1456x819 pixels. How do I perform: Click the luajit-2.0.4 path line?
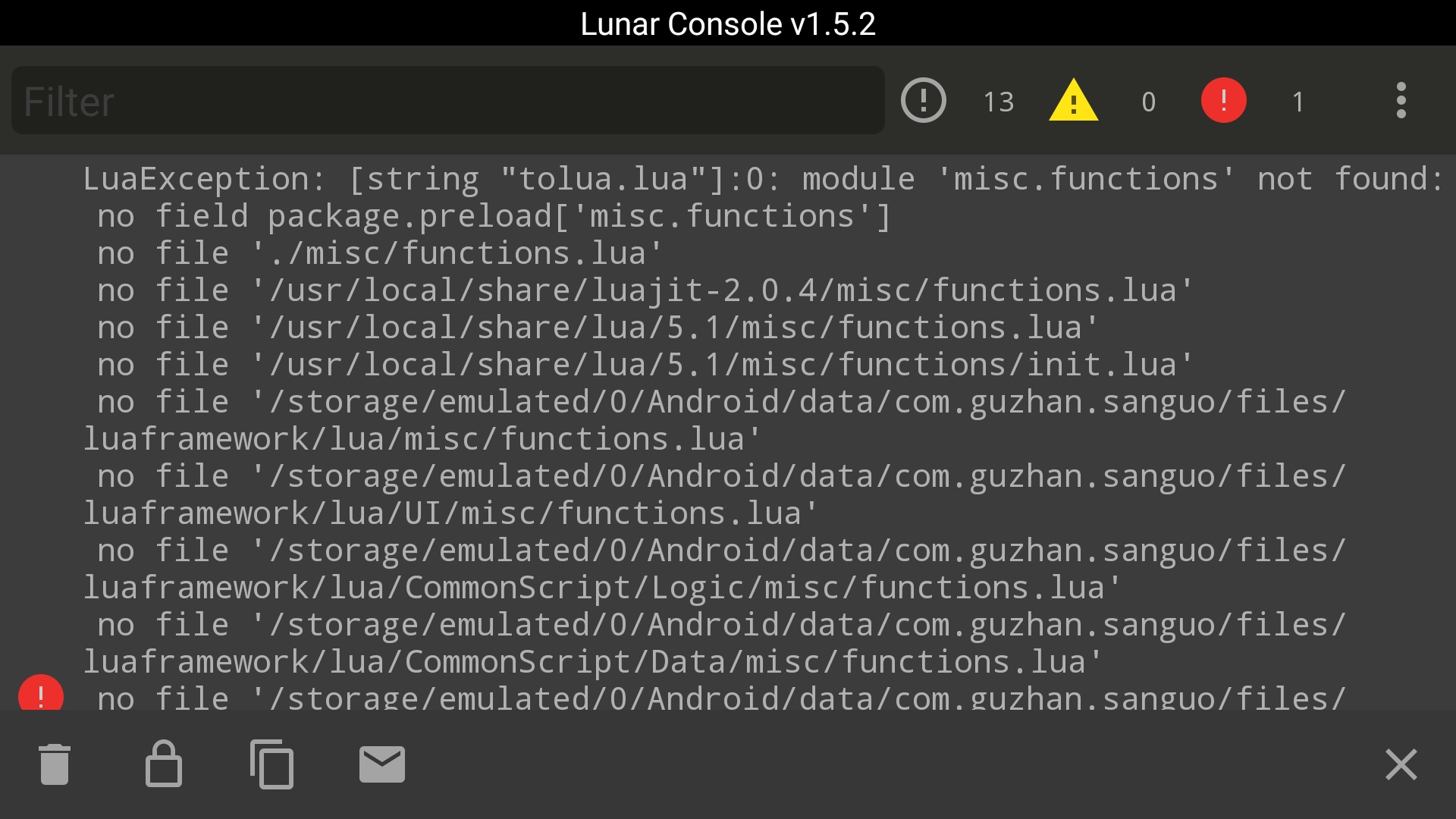pyautogui.click(x=645, y=290)
